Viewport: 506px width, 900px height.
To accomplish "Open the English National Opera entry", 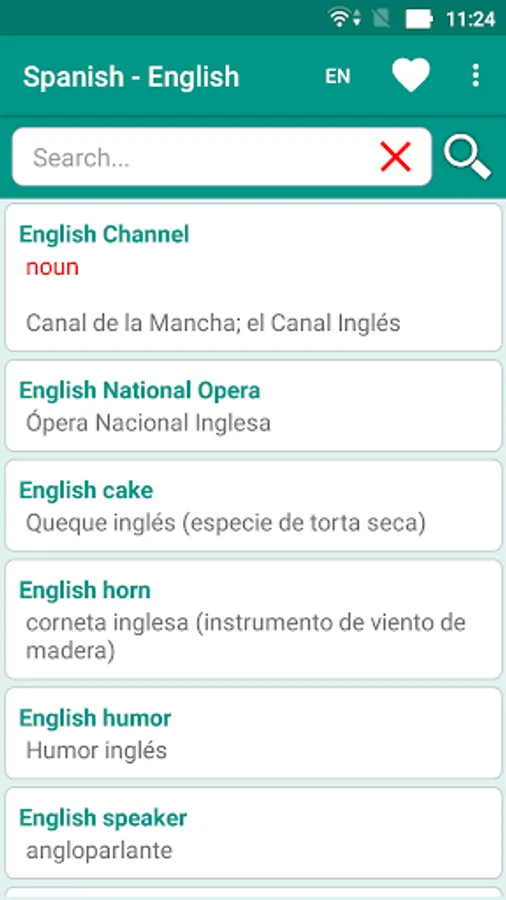I will point(254,405).
